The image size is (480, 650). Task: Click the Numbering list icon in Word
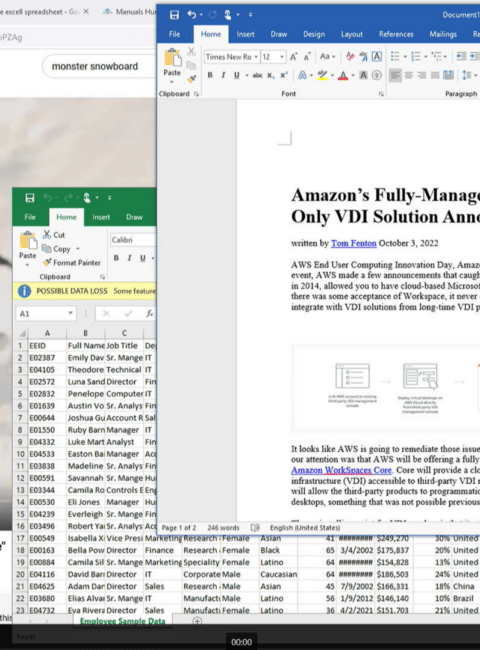click(x=416, y=56)
